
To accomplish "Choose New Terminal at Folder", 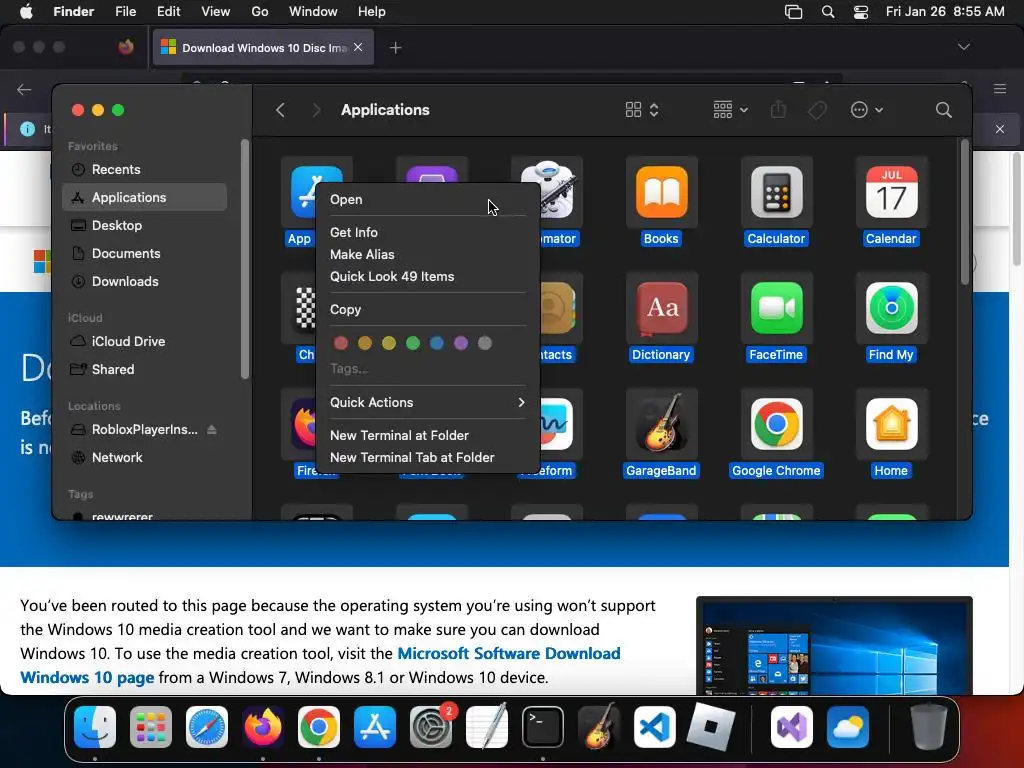I will [427, 436].
